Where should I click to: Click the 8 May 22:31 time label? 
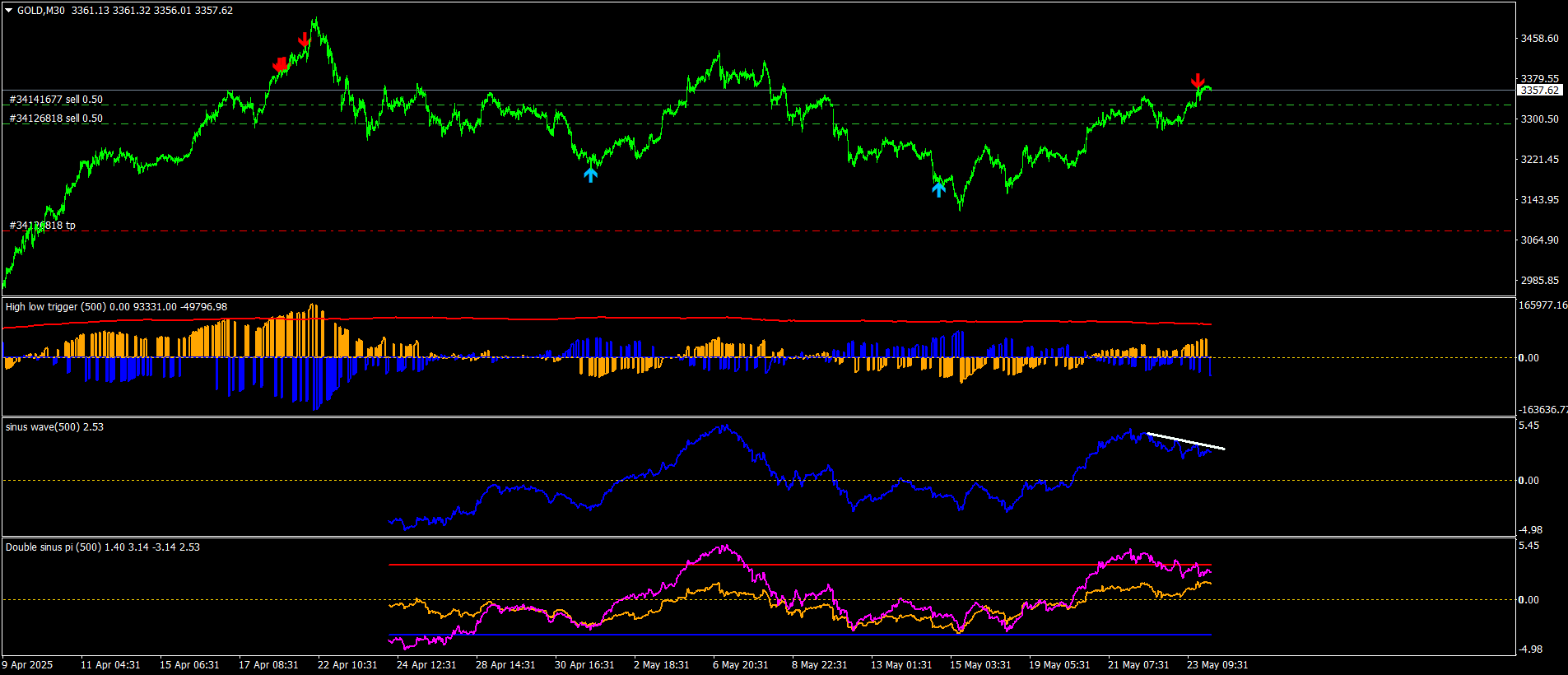pyautogui.click(x=820, y=665)
